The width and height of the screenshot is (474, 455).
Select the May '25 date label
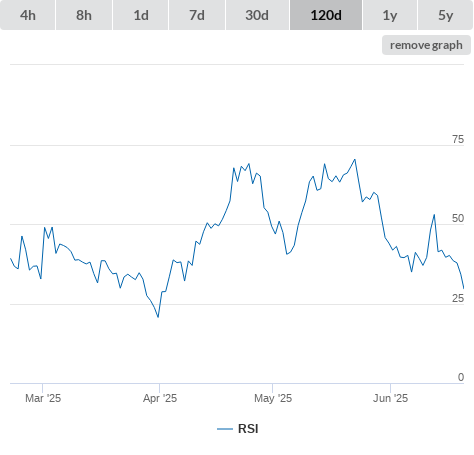(273, 398)
